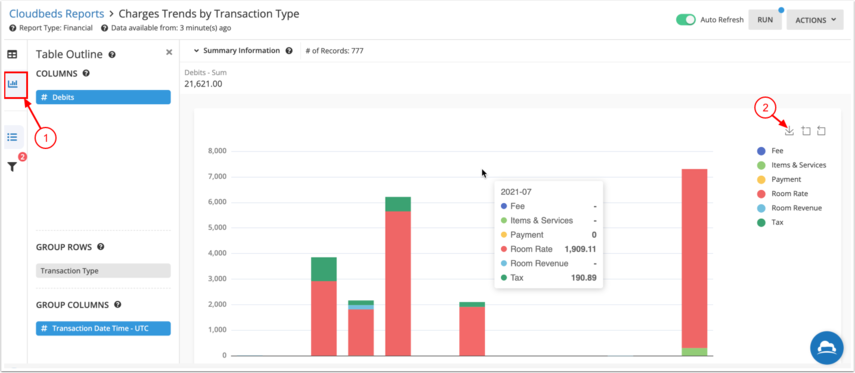
Task: Open the Cloudbeds Reports breadcrumb link
Action: pos(56,14)
